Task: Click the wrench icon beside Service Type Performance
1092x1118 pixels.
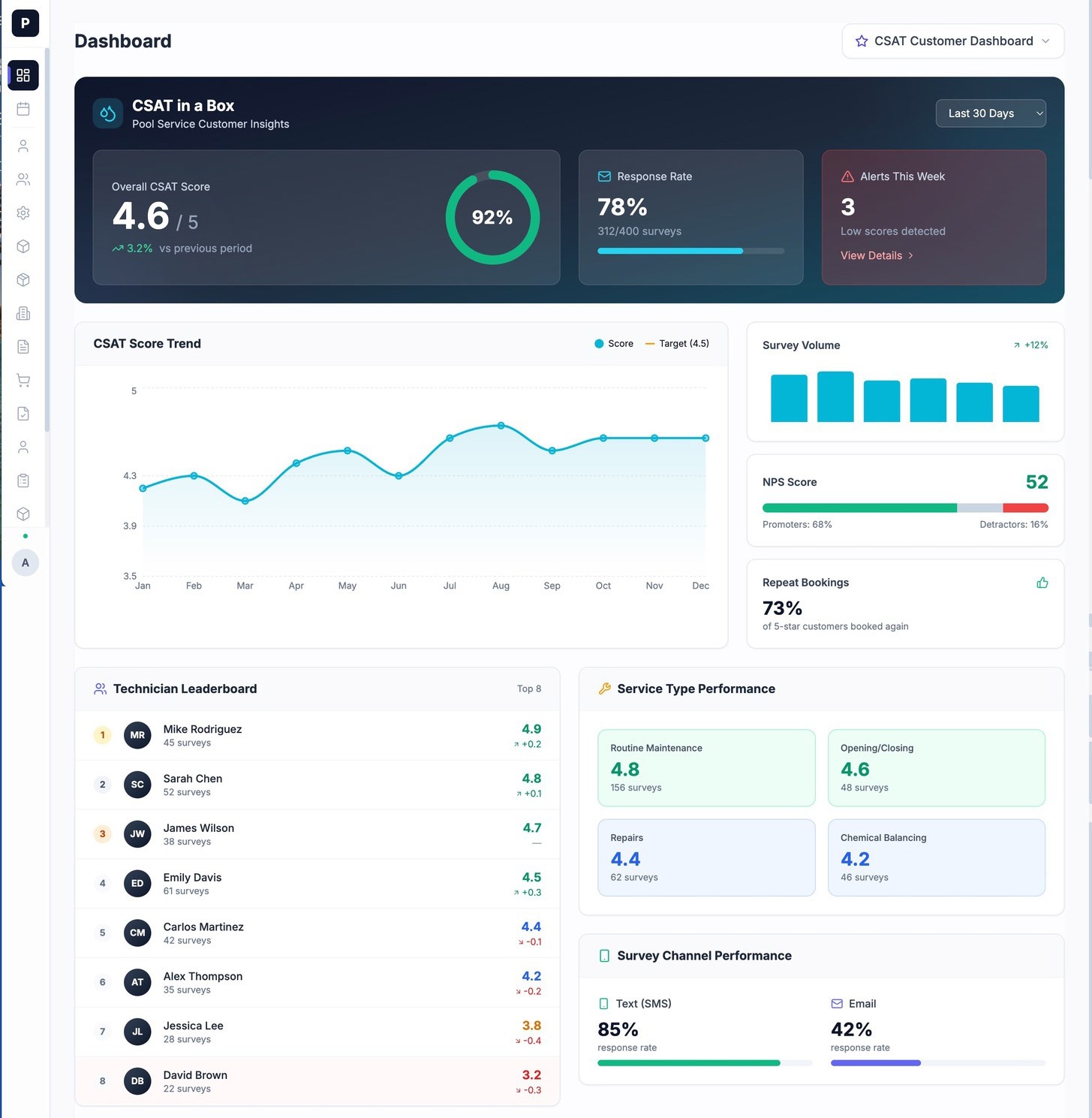Action: click(x=604, y=688)
